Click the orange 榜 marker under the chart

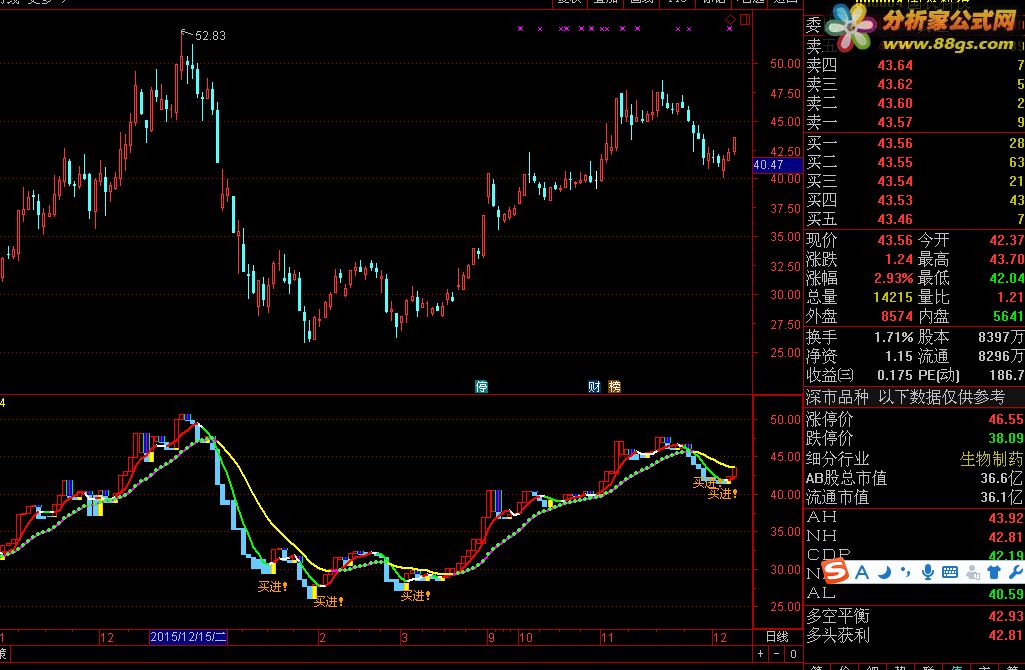pos(614,386)
